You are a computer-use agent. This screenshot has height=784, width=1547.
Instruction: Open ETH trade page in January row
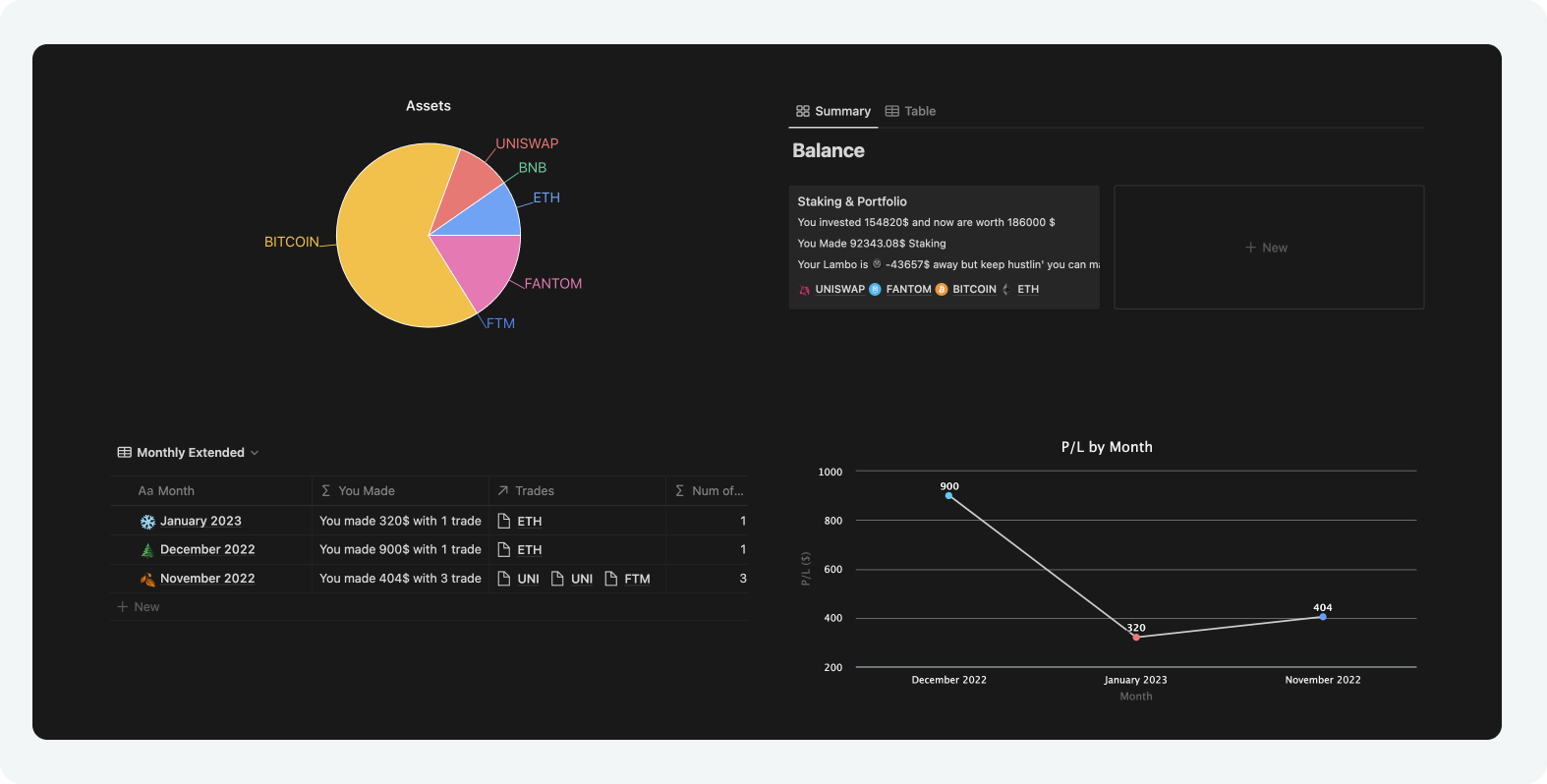521,521
